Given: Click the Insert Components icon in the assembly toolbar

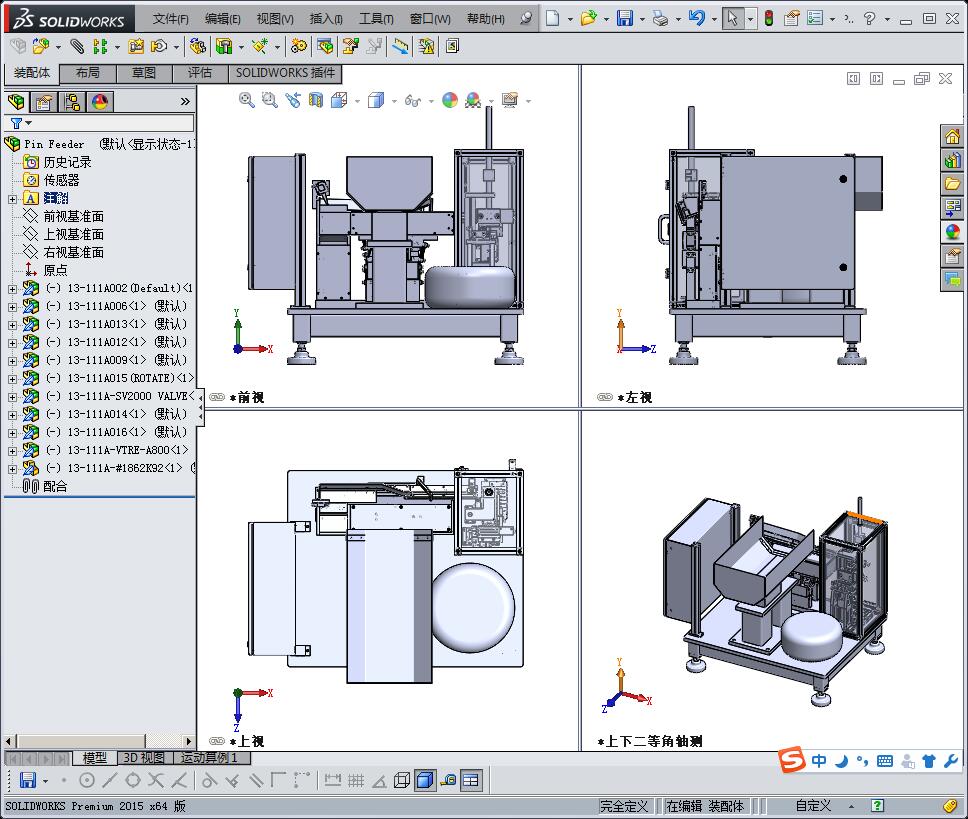Looking at the screenshot, I should click(x=41, y=46).
